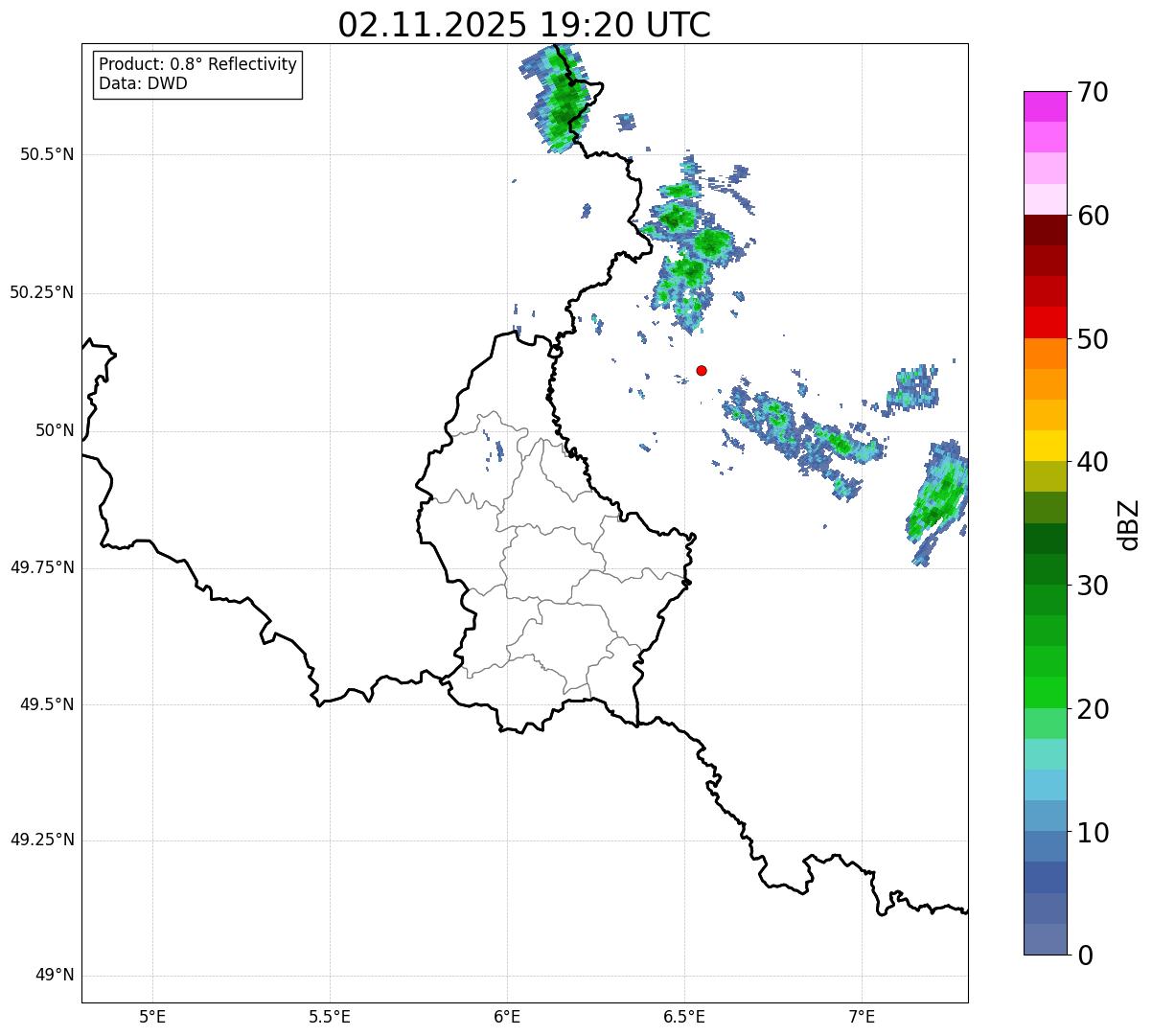
Task: Click the "Data: DWD" text
Action: click(x=144, y=83)
